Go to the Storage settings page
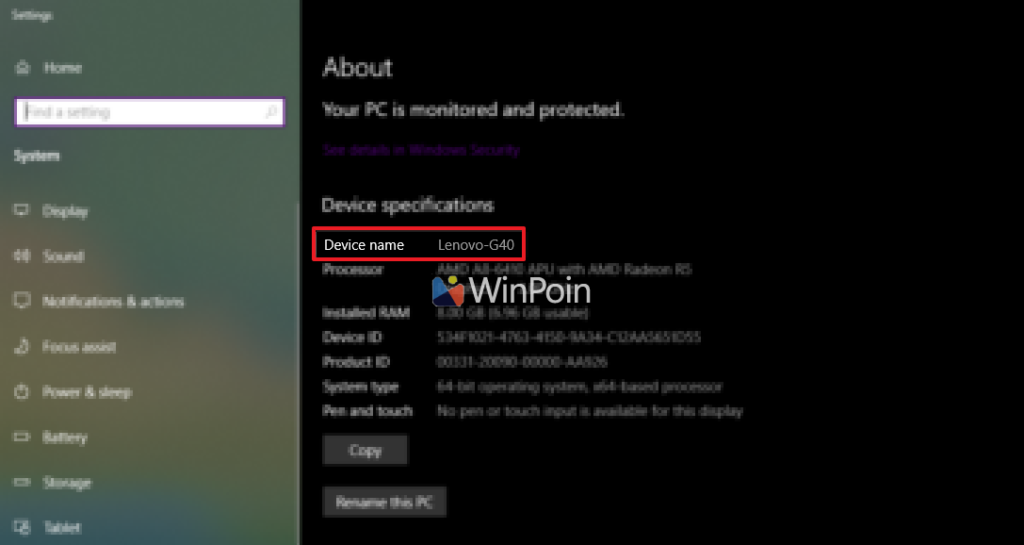1024x545 pixels. (66, 482)
